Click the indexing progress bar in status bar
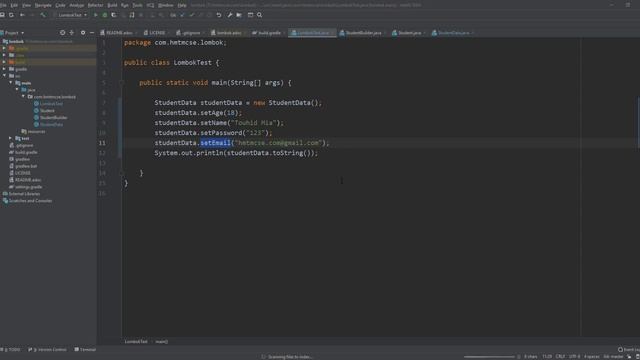Image resolution: width=640 pixels, height=360 pixels. point(489,357)
